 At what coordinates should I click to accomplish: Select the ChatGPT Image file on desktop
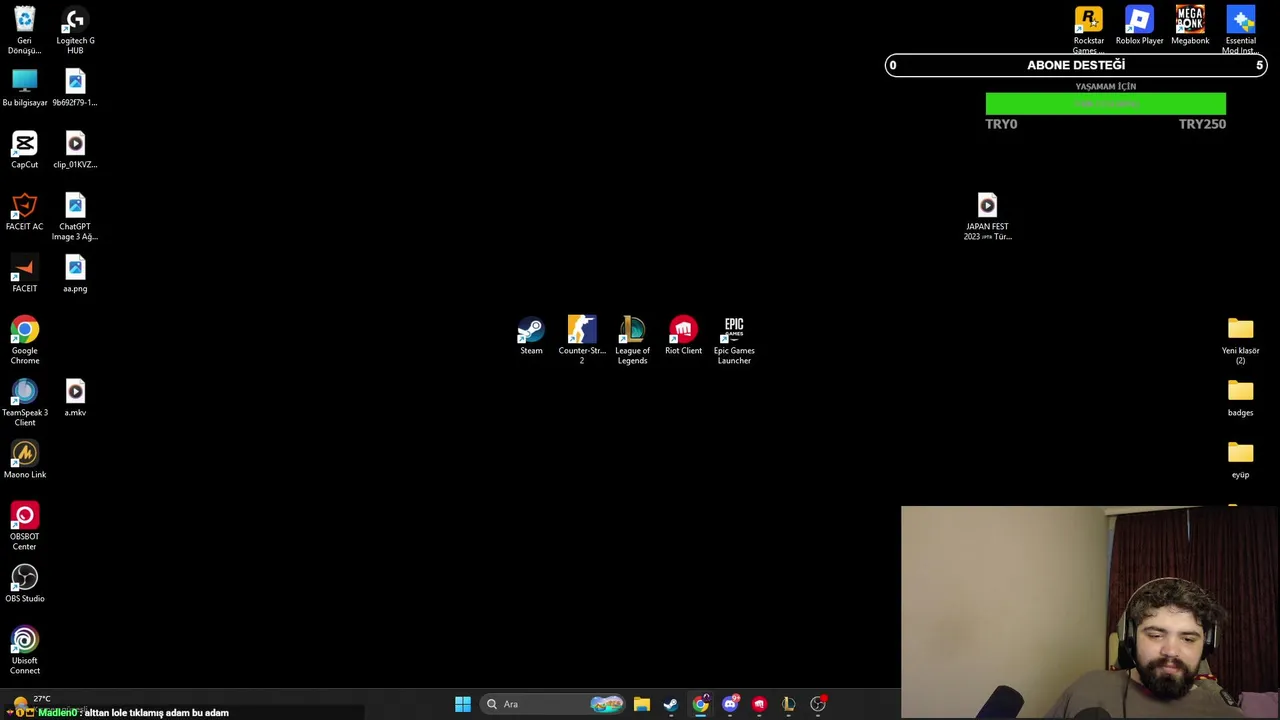[x=75, y=216]
